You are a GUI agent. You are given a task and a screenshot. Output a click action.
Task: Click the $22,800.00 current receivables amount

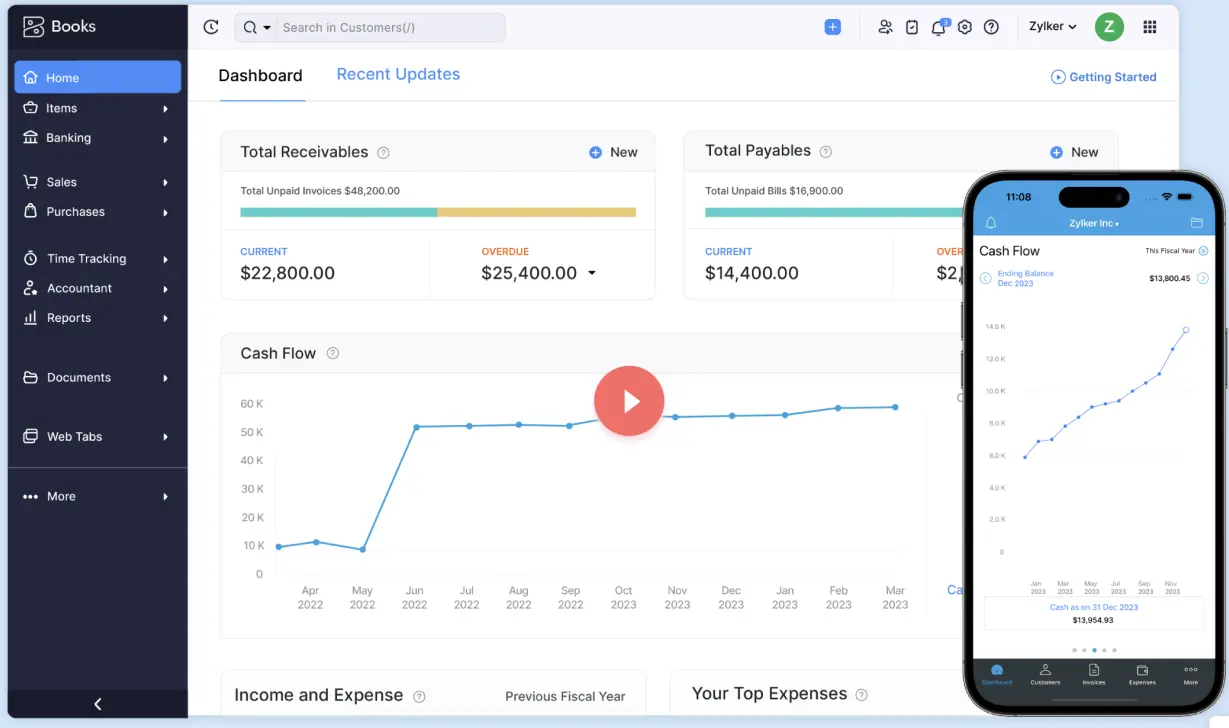[288, 273]
